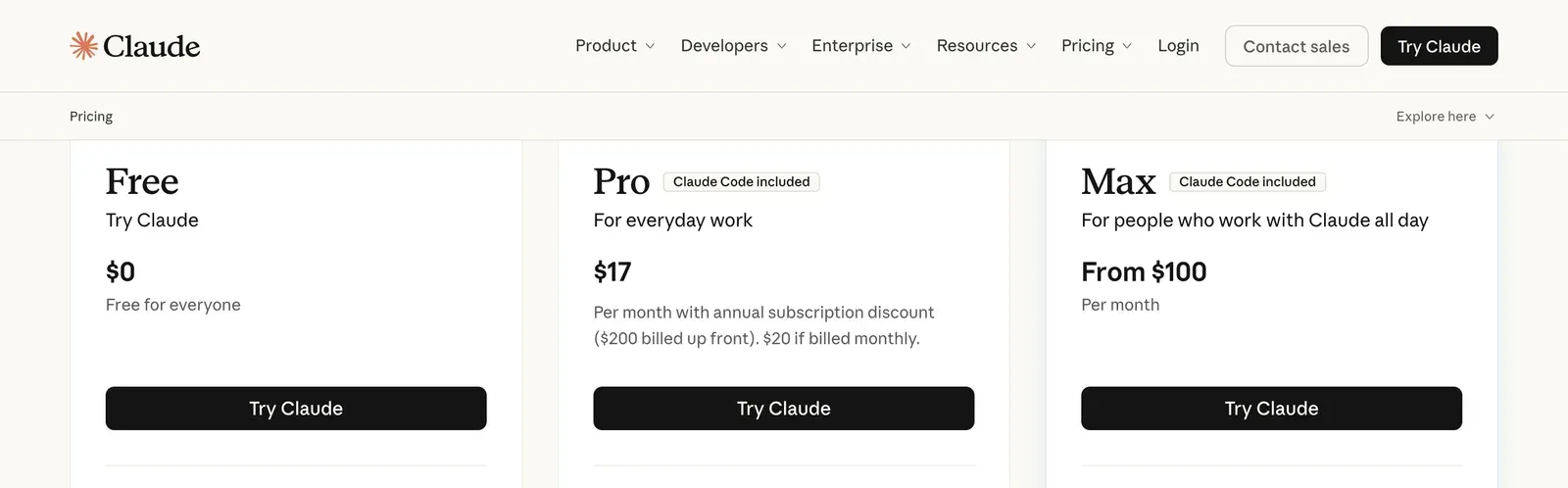Expand the Resources menu
The height and width of the screenshot is (488, 1568).
click(986, 46)
